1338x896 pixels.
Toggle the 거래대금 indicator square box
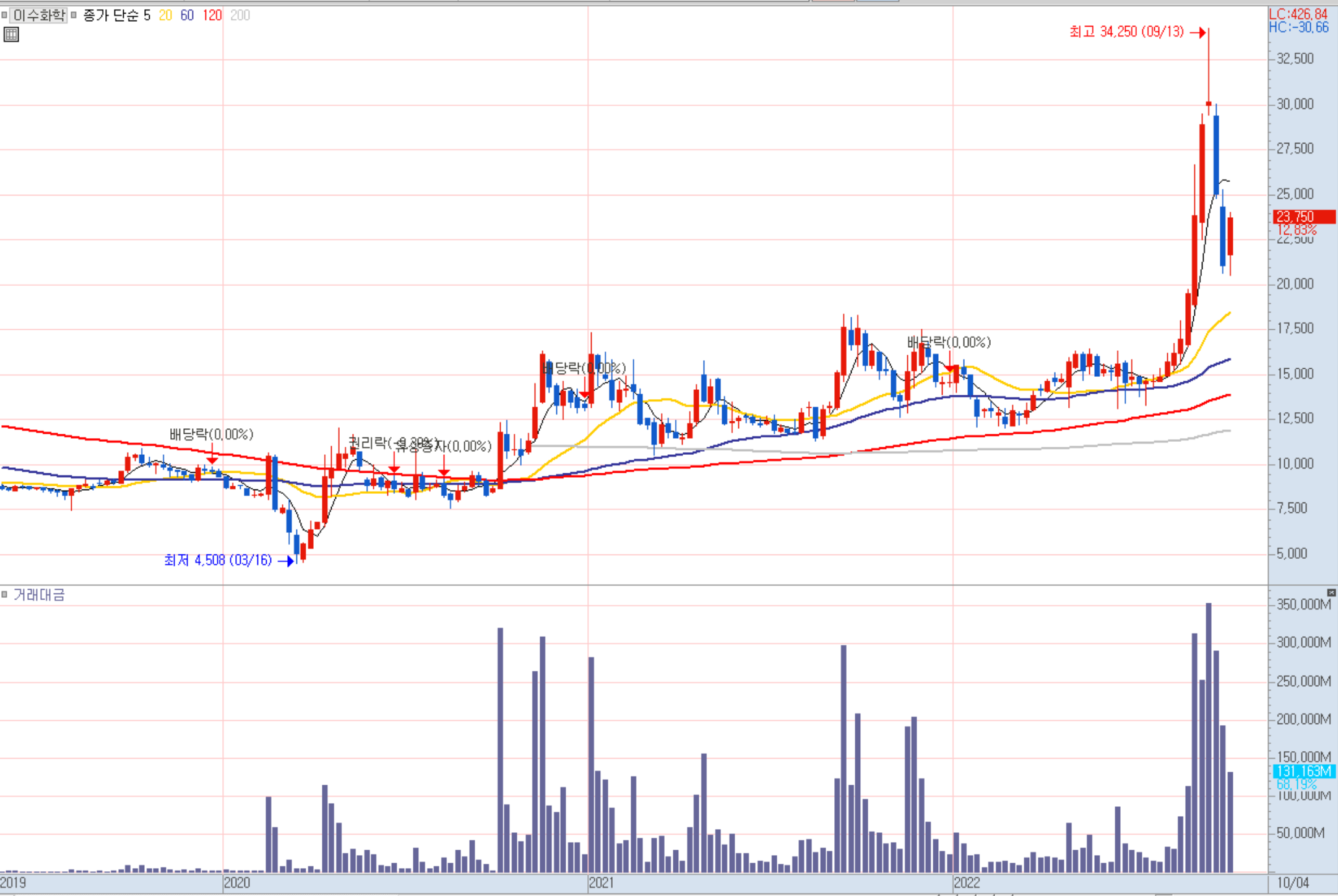click(x=4, y=595)
